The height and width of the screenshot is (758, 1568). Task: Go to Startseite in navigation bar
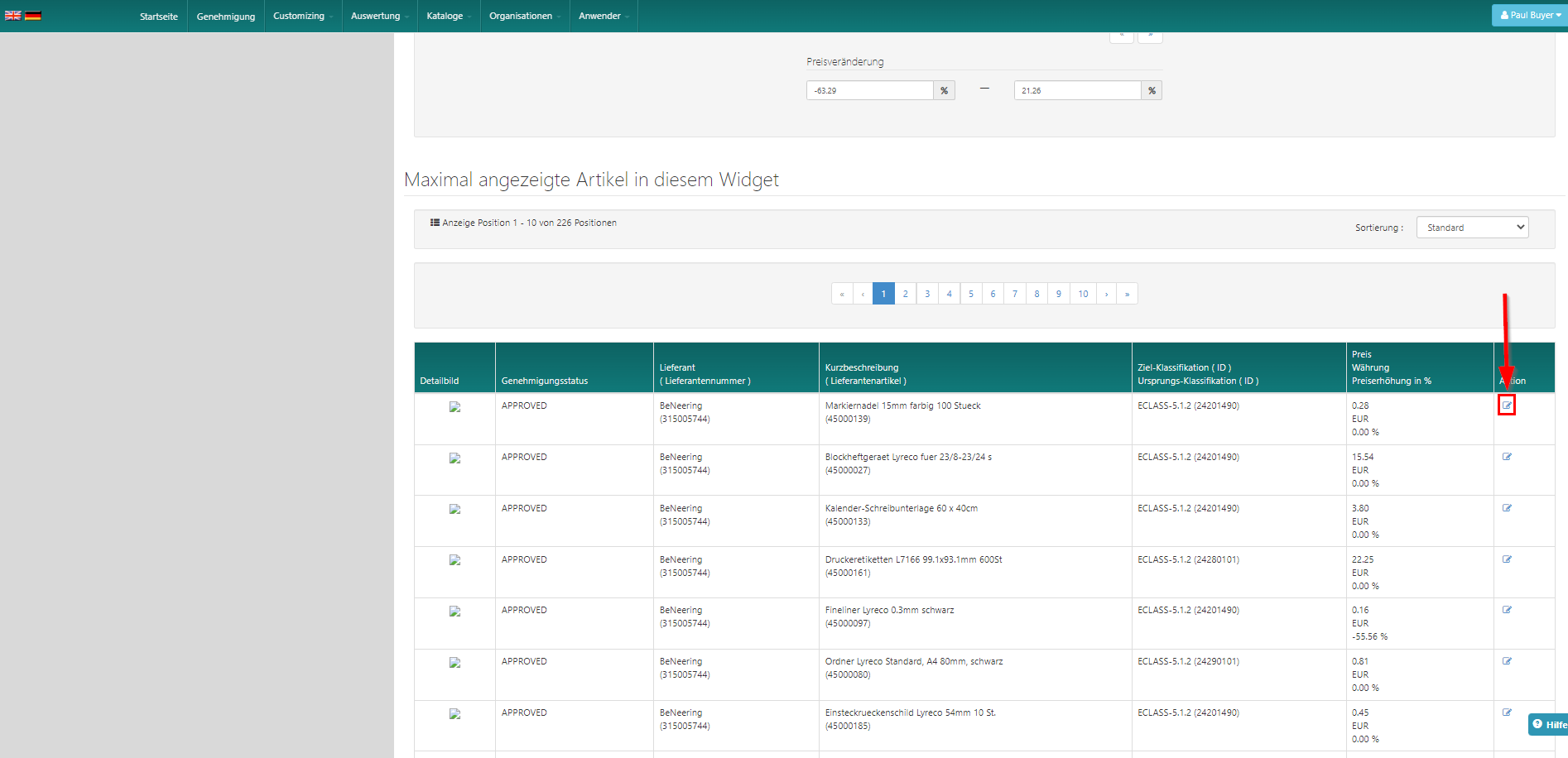158,17
